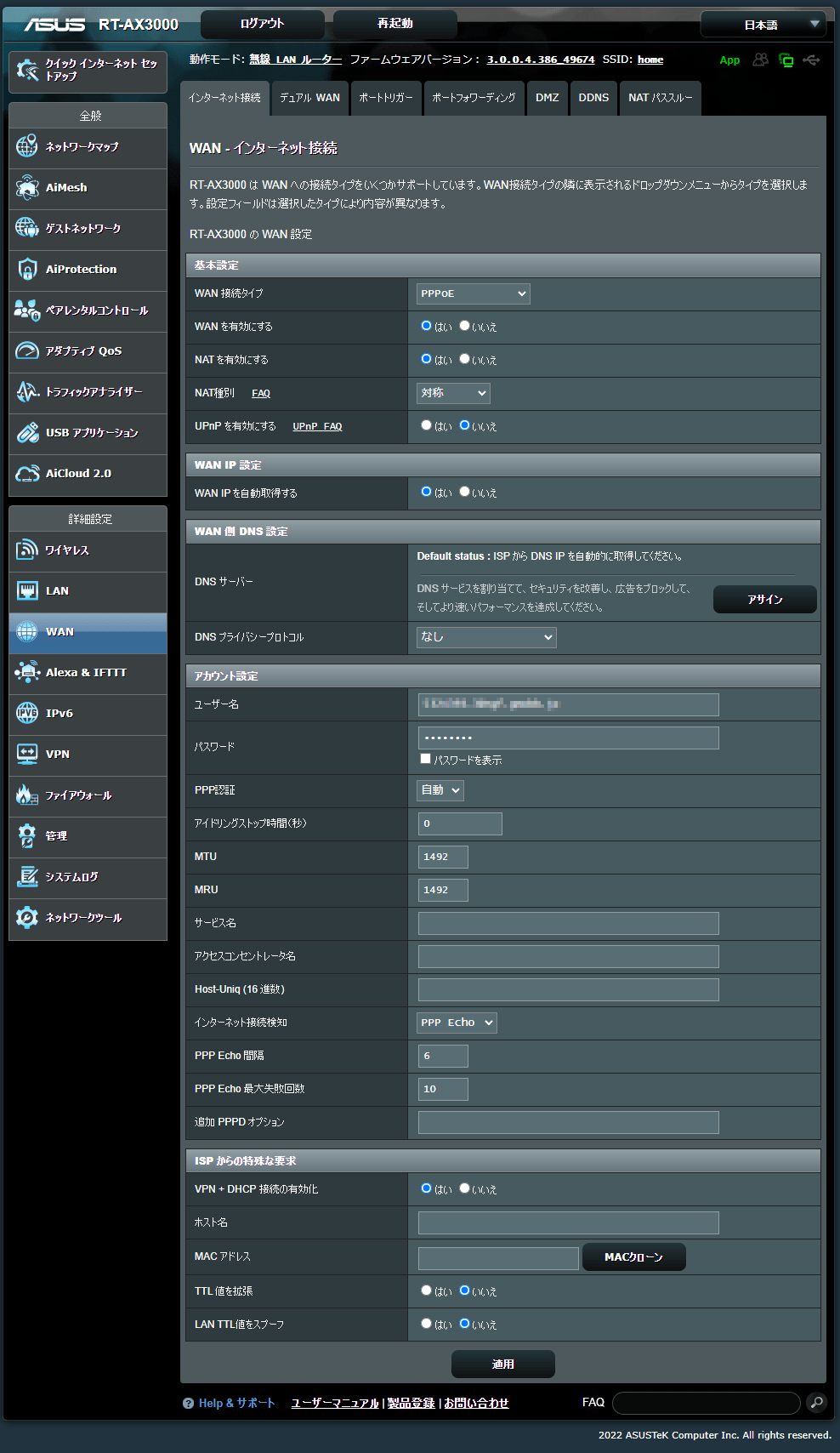Expand the DNS プライバシープロトコル dropdown

(x=486, y=637)
